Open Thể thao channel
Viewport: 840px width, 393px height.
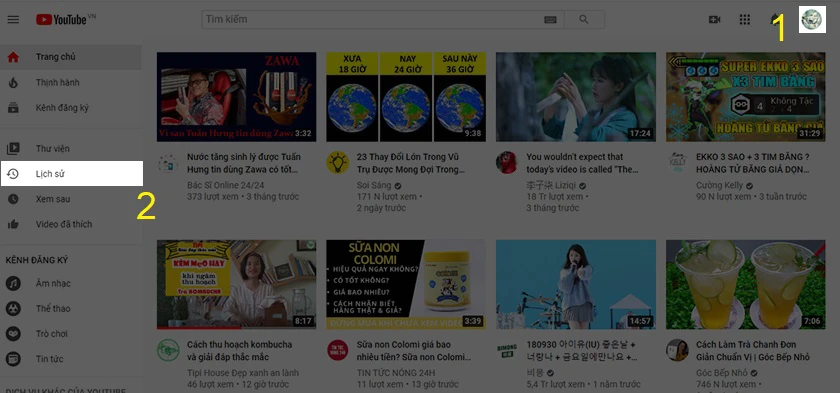coord(71,308)
